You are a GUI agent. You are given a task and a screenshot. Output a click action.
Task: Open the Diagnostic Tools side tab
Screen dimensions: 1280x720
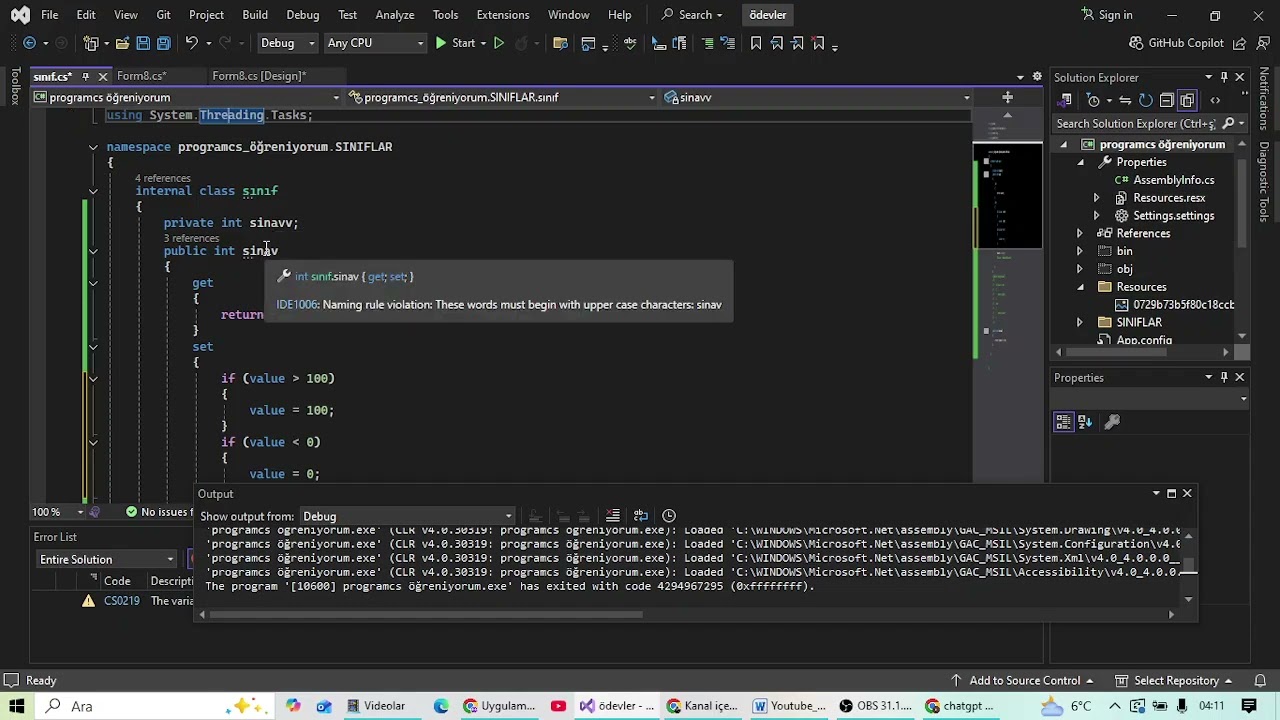click(1264, 181)
